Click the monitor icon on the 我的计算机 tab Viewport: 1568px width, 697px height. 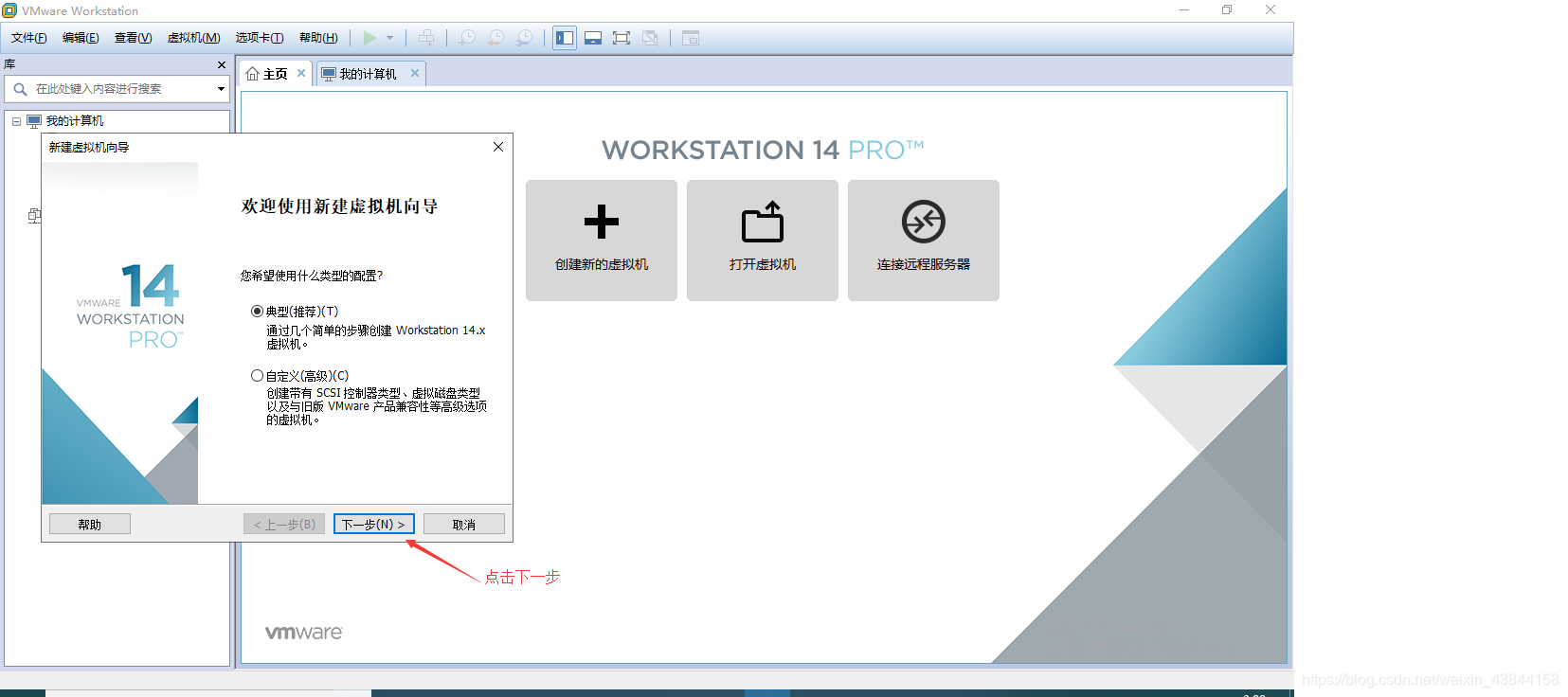[329, 74]
